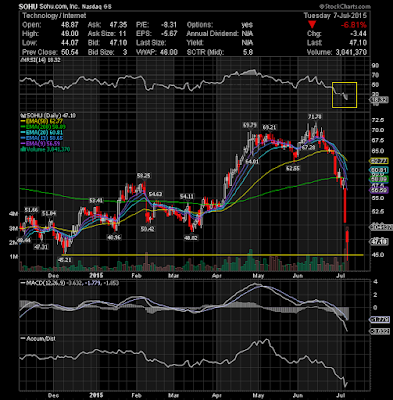Click the Technology / Internet sector label
Viewport: 393px width, 400px height.
pos(54,16)
